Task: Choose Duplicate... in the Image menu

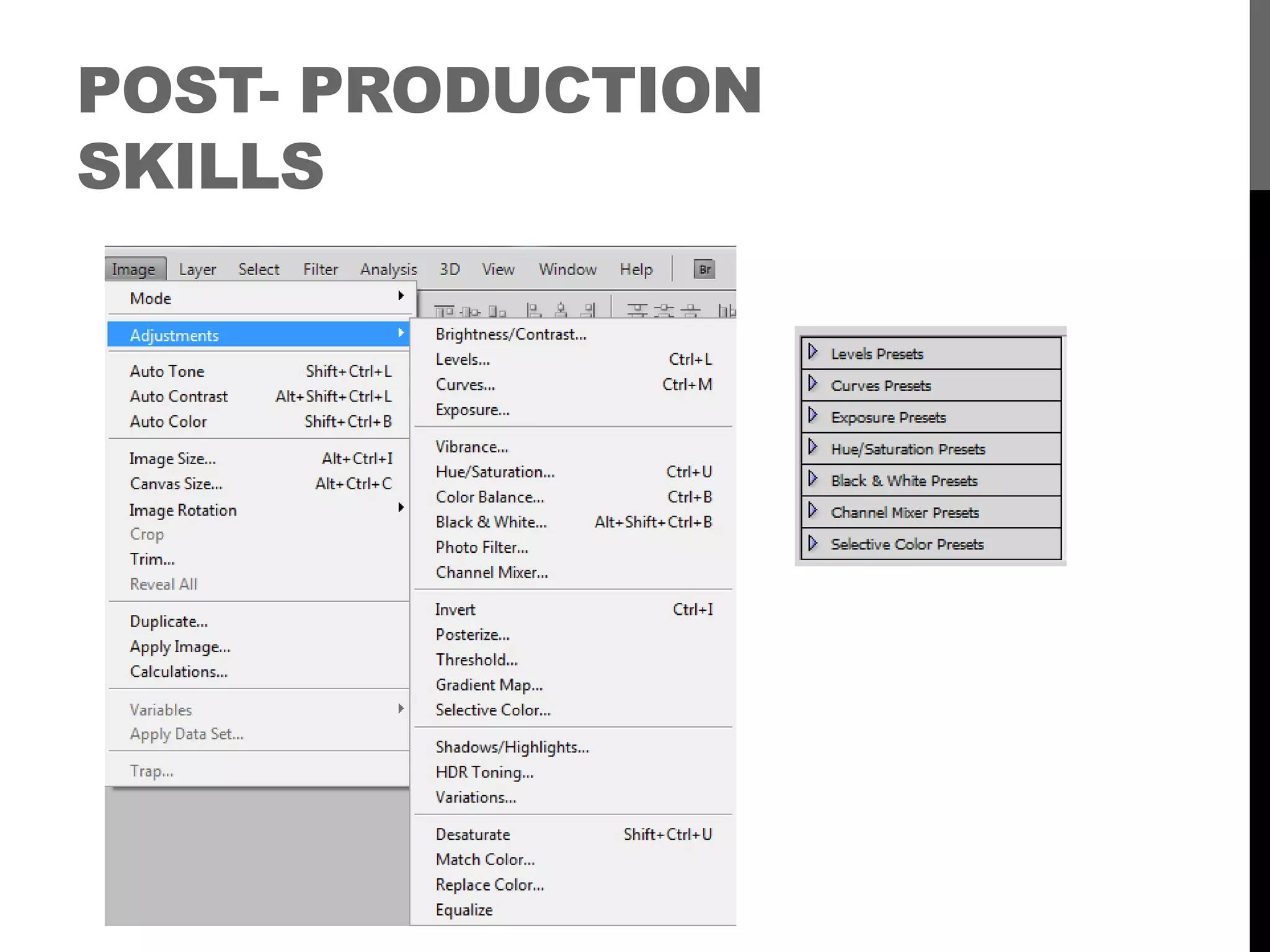Action: 259,621
